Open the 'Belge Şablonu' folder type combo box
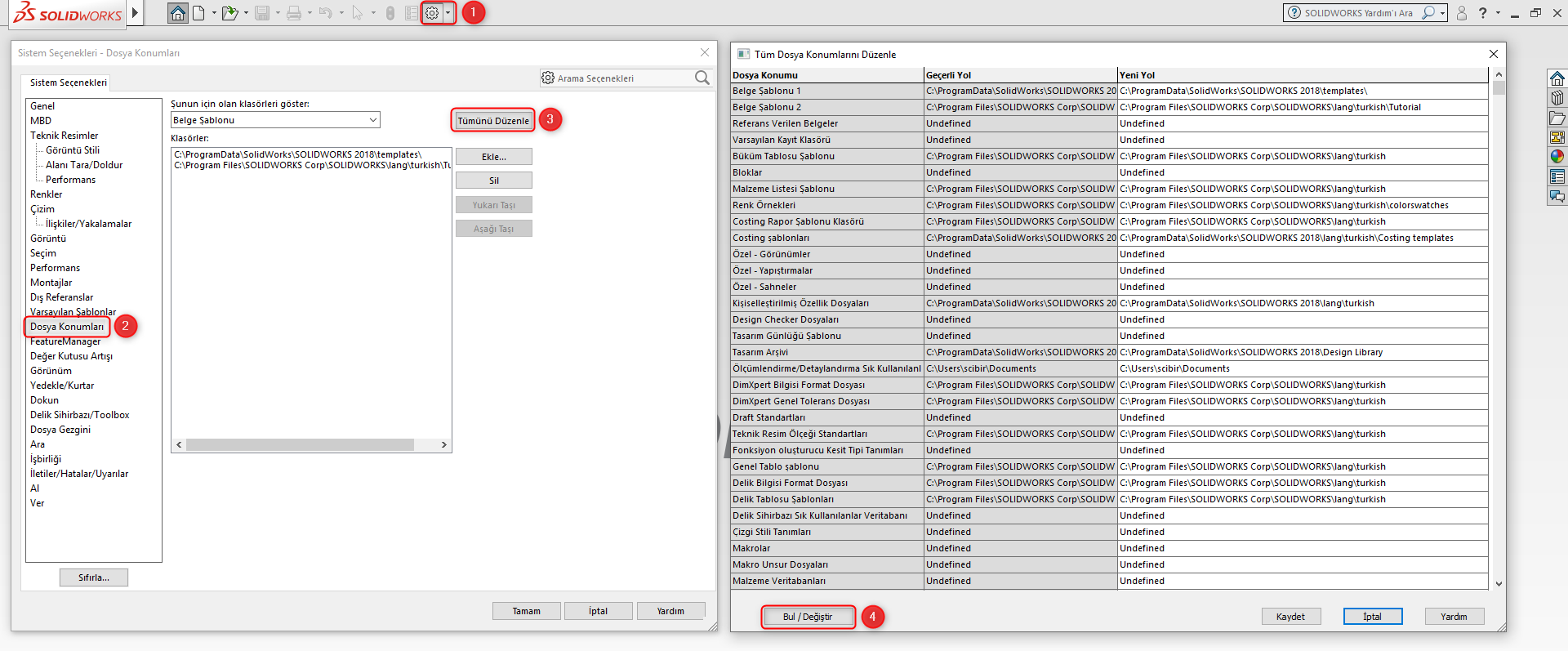 tap(275, 120)
